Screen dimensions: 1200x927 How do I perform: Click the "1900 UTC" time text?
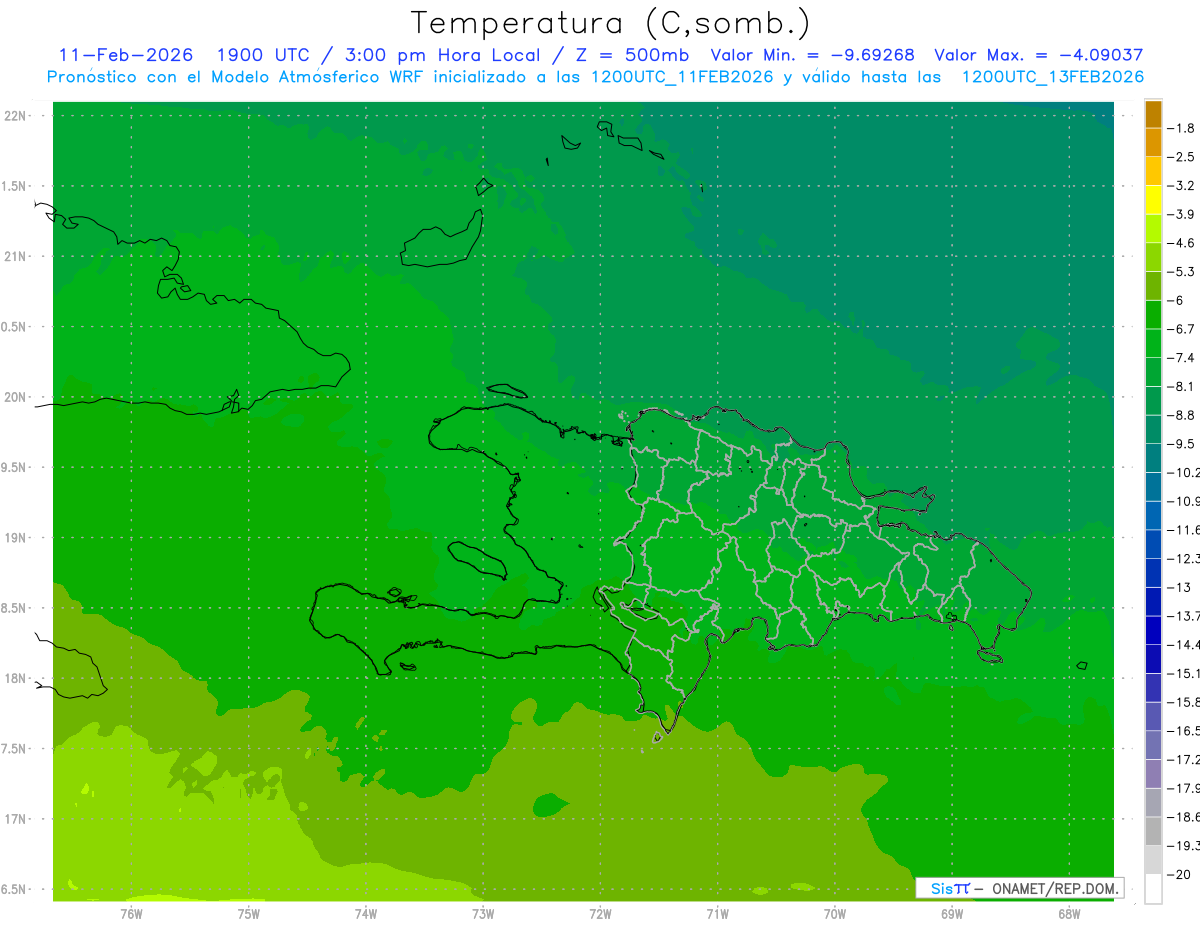tap(264, 55)
